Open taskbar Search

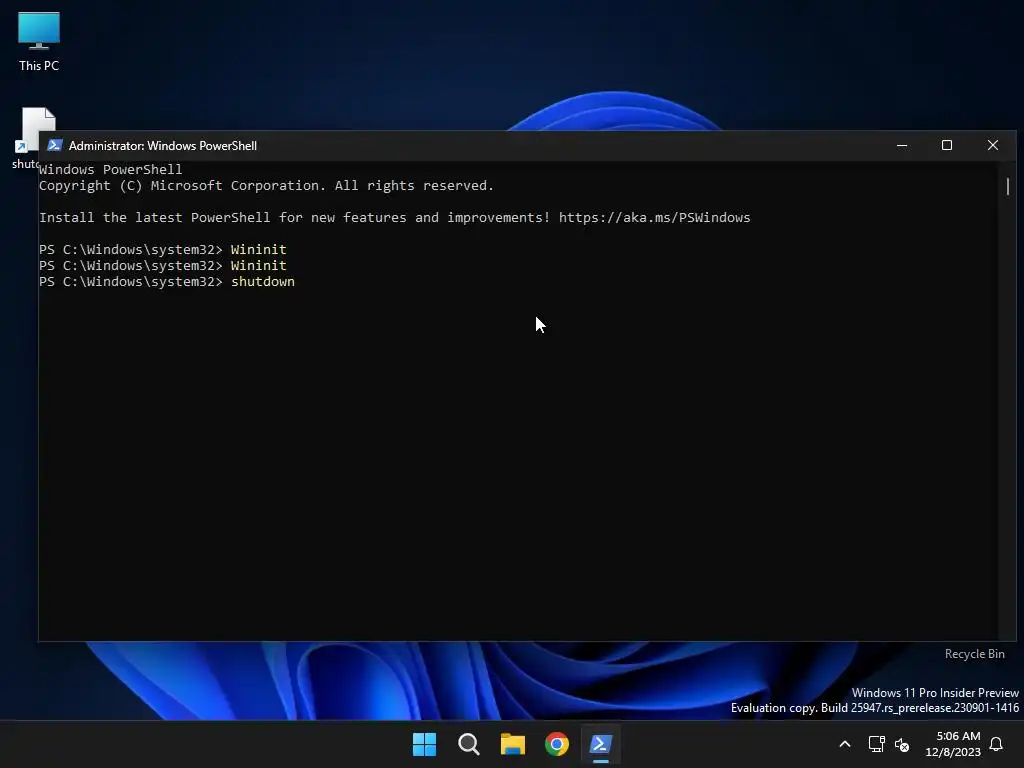469,744
